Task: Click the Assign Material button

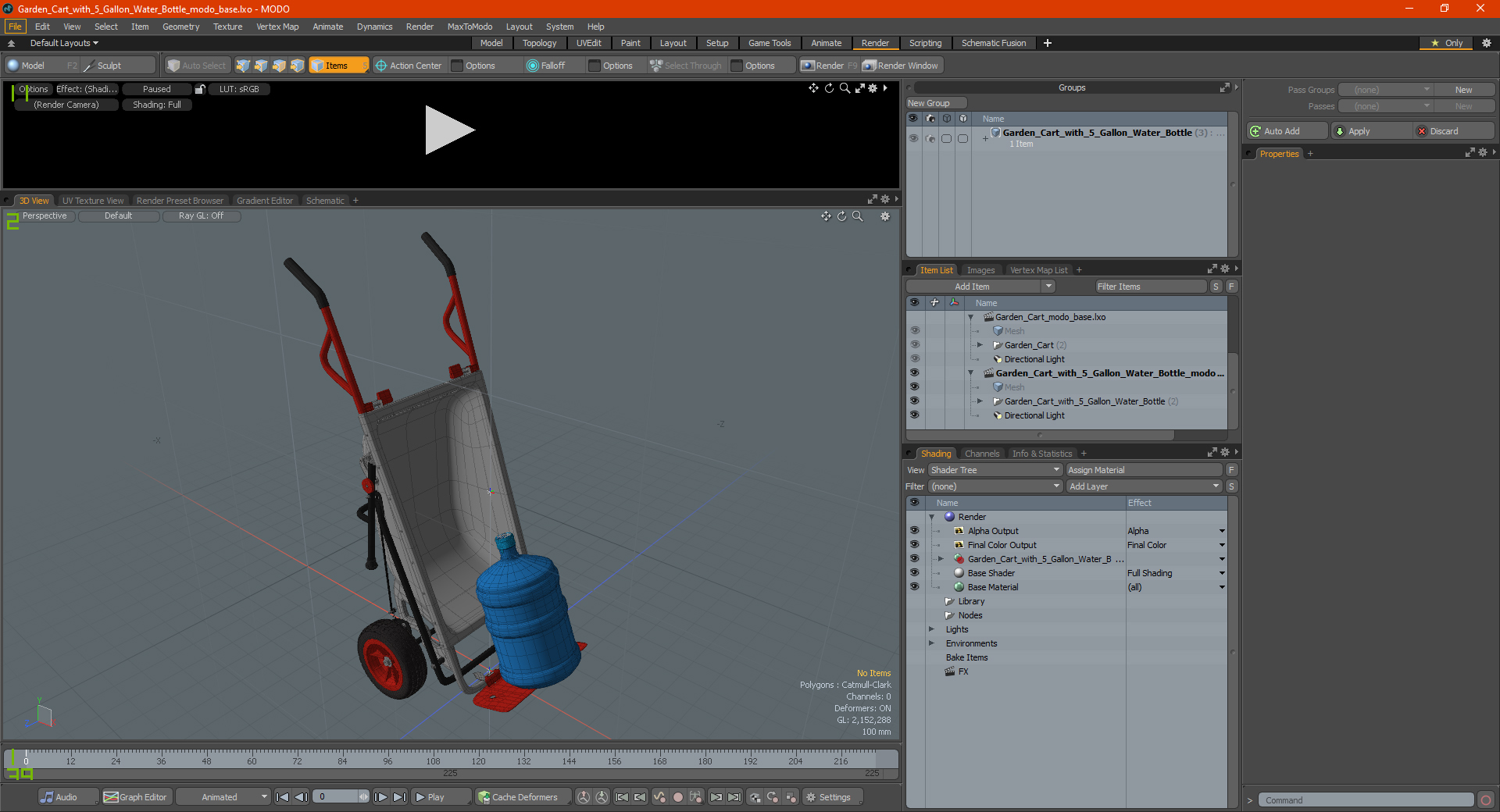Action: [x=1144, y=470]
